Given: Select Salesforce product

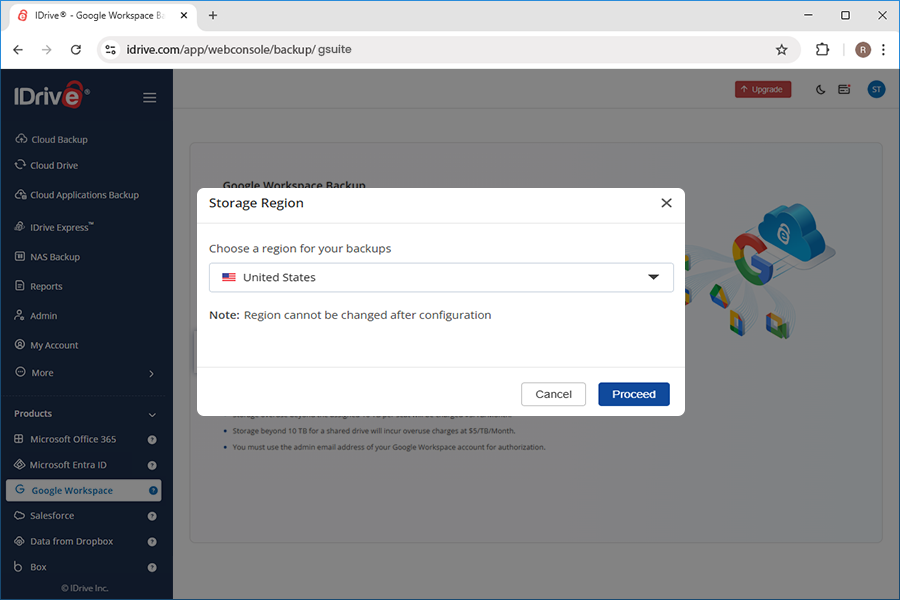Looking at the screenshot, I should pos(52,516).
